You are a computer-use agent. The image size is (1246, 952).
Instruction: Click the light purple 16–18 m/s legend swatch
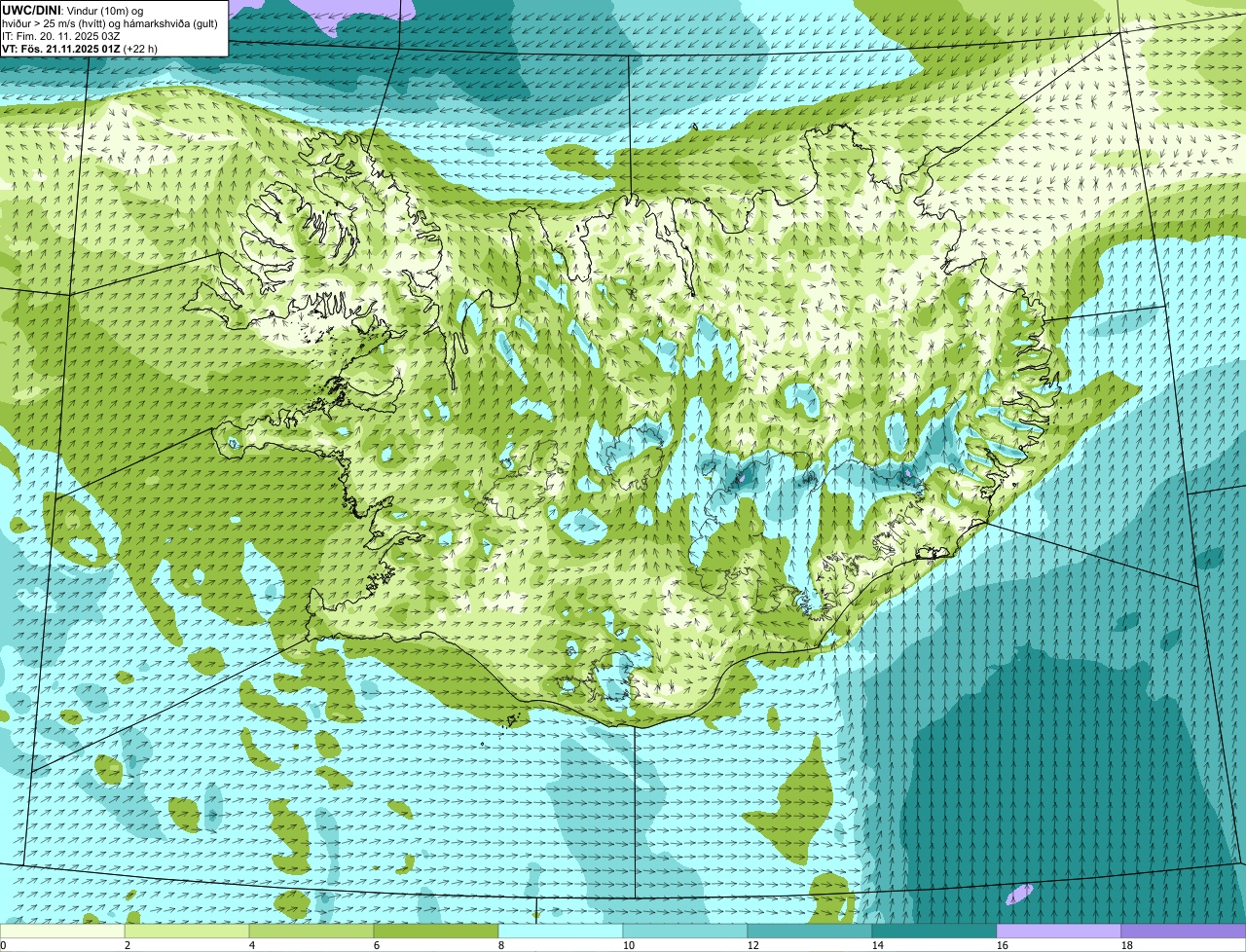tap(1059, 932)
